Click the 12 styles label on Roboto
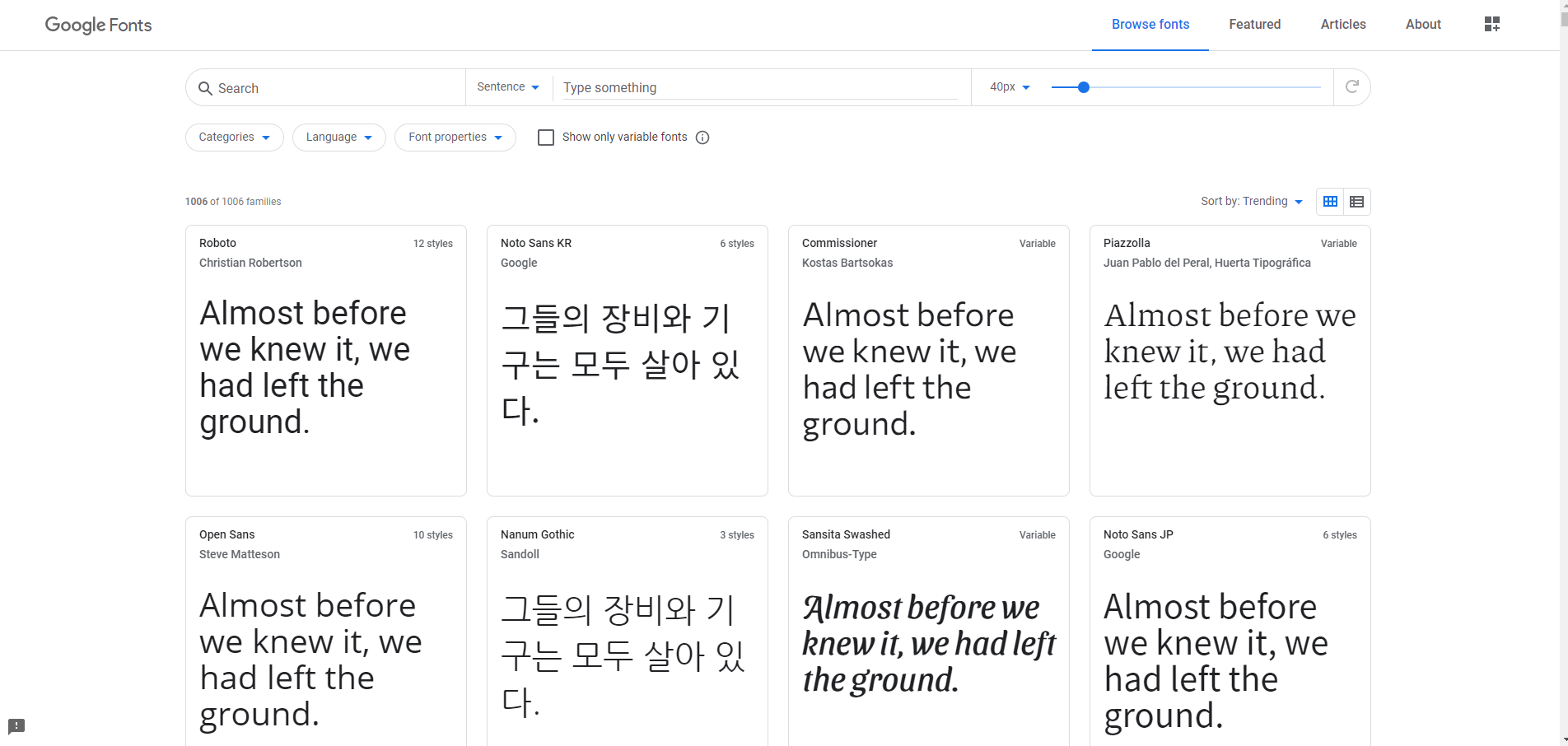This screenshot has width=1568, height=746. pos(433,244)
